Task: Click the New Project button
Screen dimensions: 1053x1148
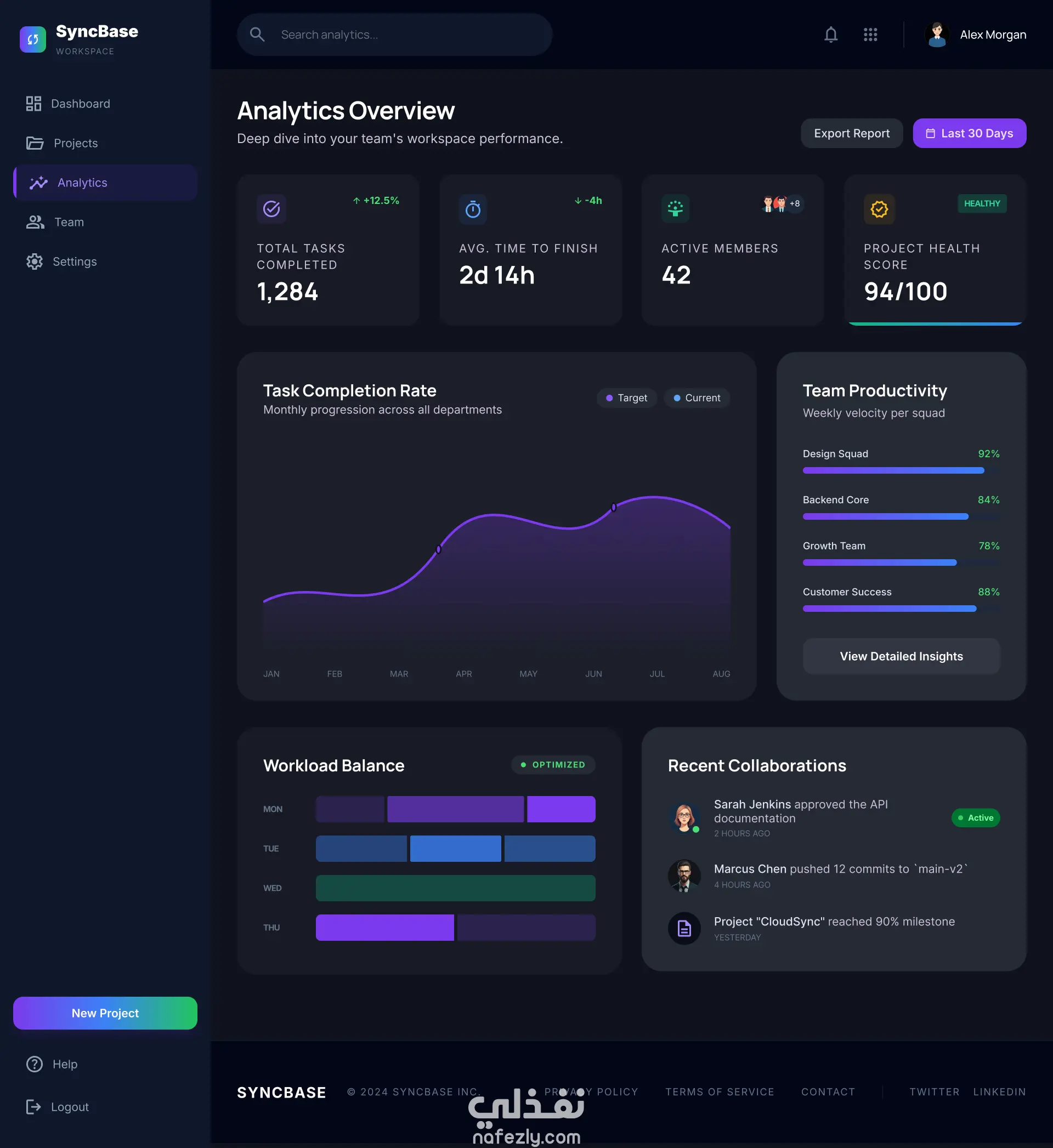Action: 105,1013
